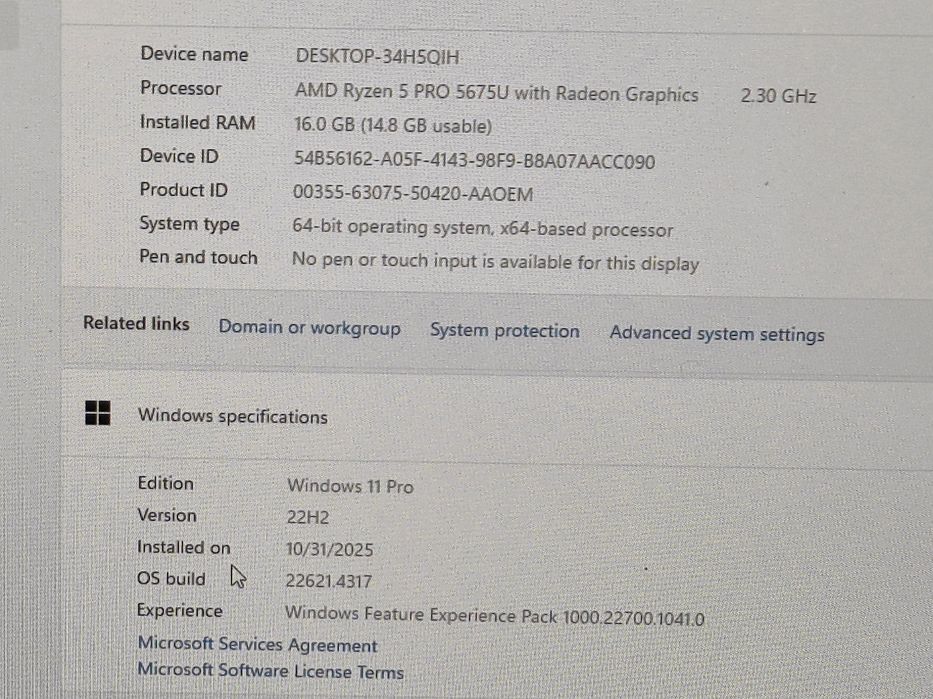This screenshot has height=699, width=933.
Task: Click the System type label
Action: 189,224
